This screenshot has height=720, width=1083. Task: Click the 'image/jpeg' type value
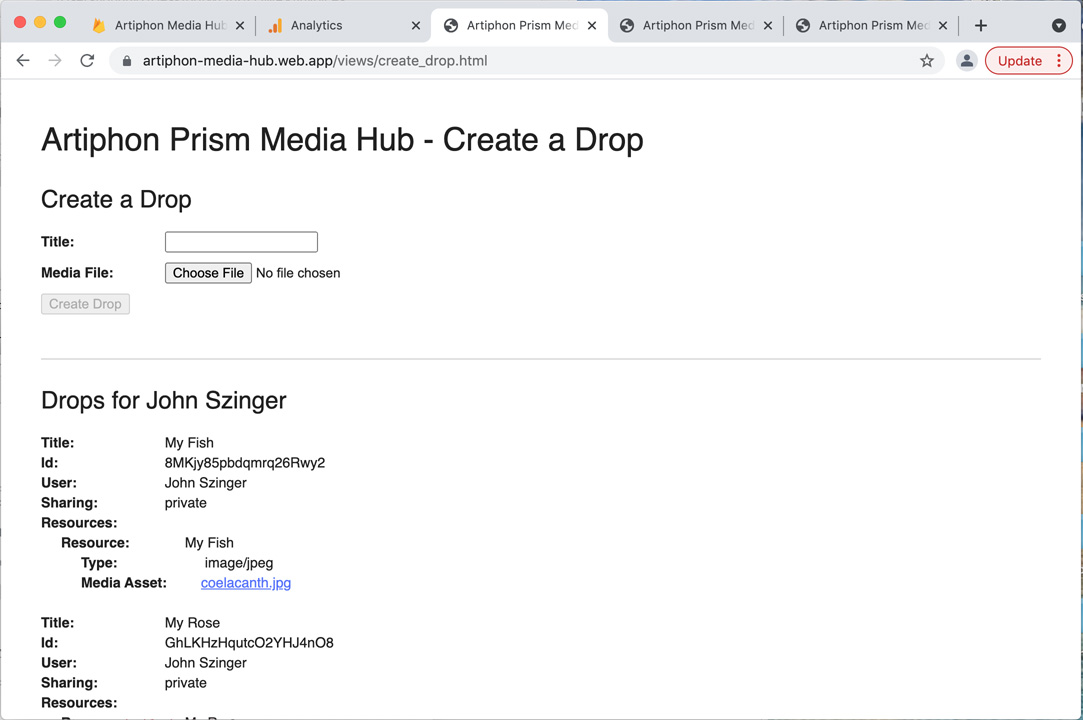tap(239, 562)
